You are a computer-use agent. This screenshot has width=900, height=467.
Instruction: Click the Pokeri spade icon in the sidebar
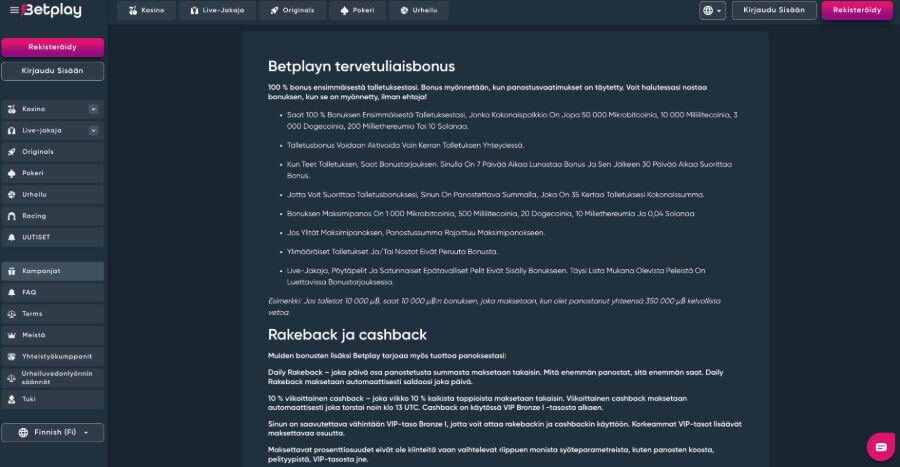click(x=11, y=173)
